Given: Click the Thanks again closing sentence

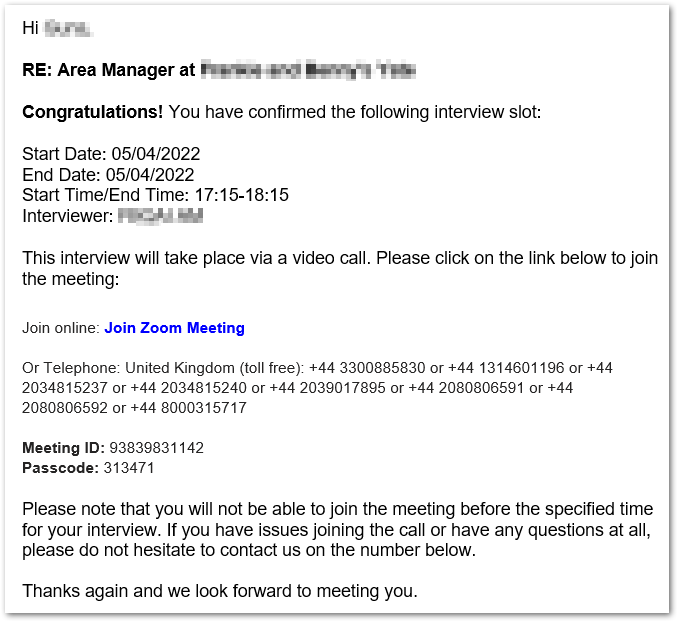Looking at the screenshot, I should [x=219, y=591].
